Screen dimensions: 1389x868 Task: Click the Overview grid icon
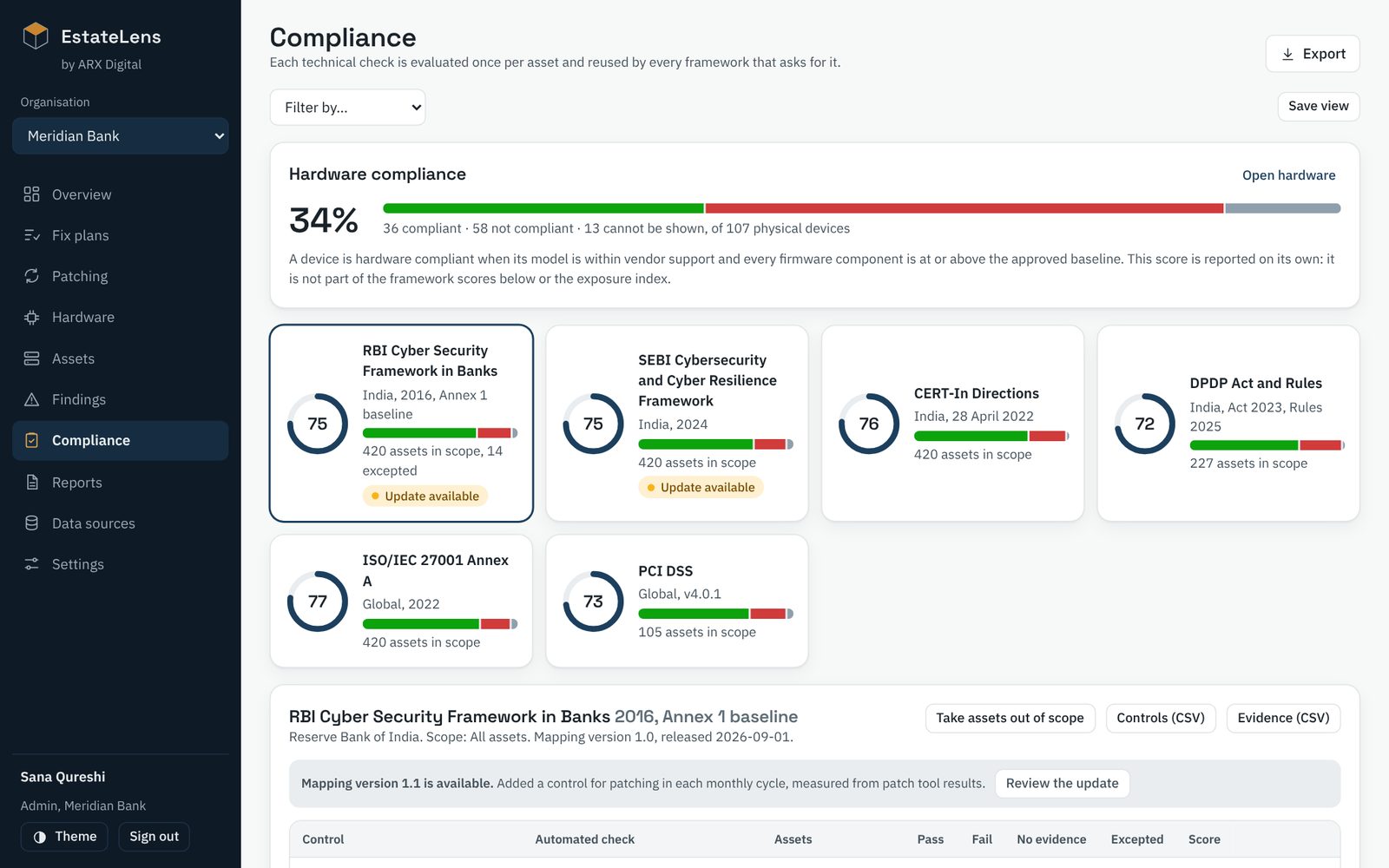[31, 194]
